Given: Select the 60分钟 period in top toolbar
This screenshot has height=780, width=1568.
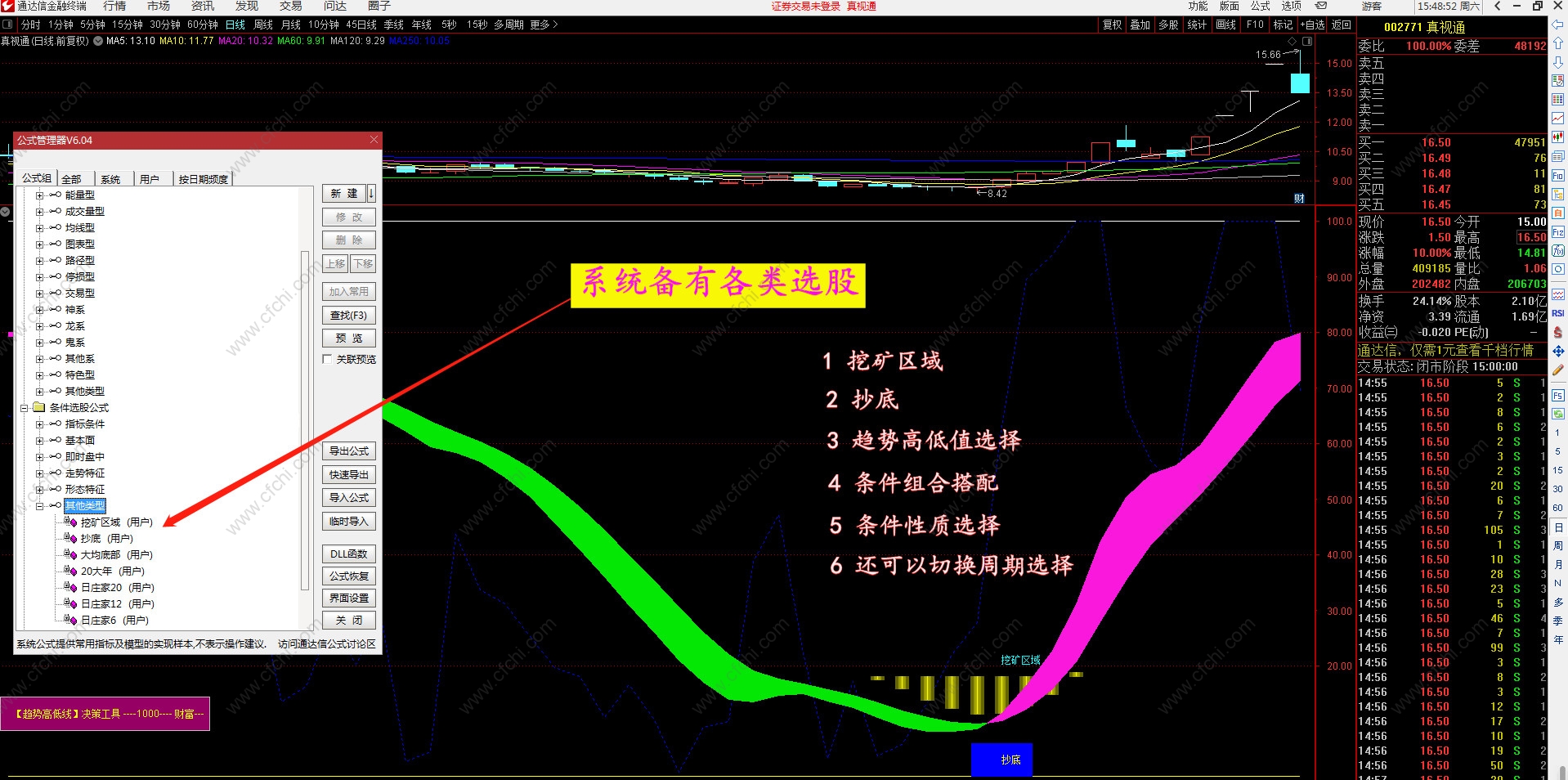Looking at the screenshot, I should tap(203, 25).
